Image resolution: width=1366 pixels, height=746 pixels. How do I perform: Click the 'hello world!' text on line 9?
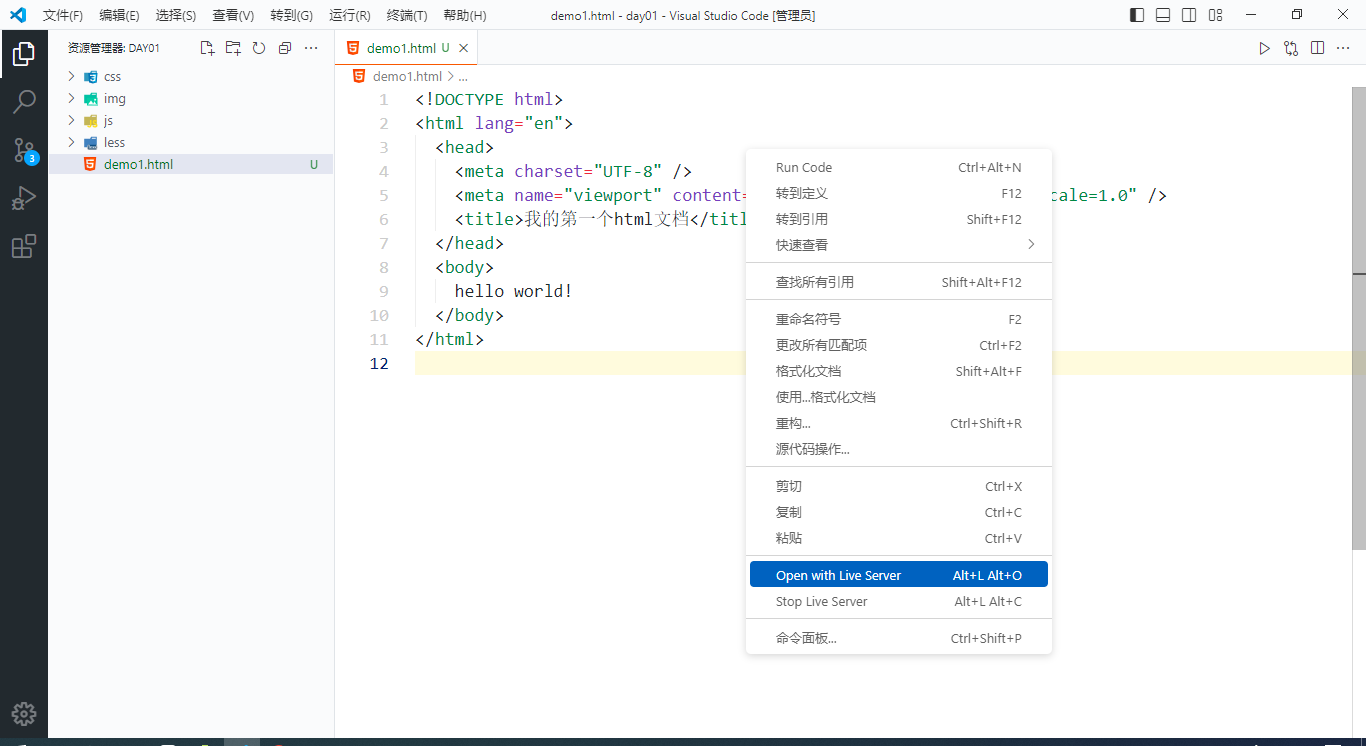pos(513,291)
